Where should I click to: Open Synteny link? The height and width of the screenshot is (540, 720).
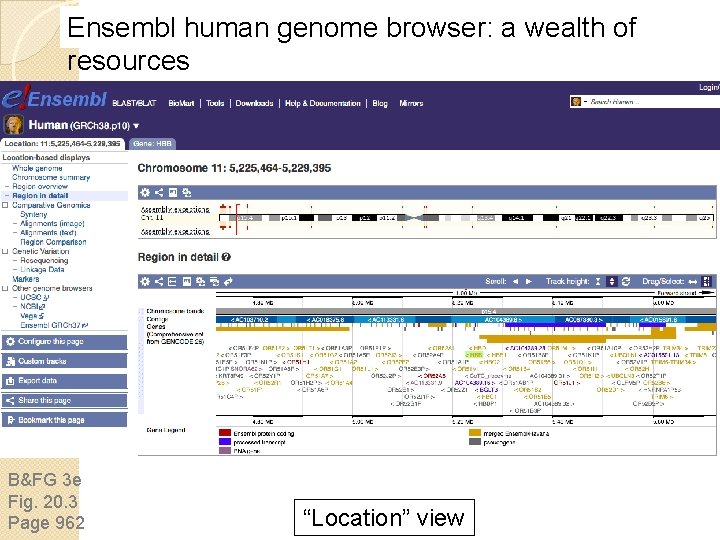point(34,214)
